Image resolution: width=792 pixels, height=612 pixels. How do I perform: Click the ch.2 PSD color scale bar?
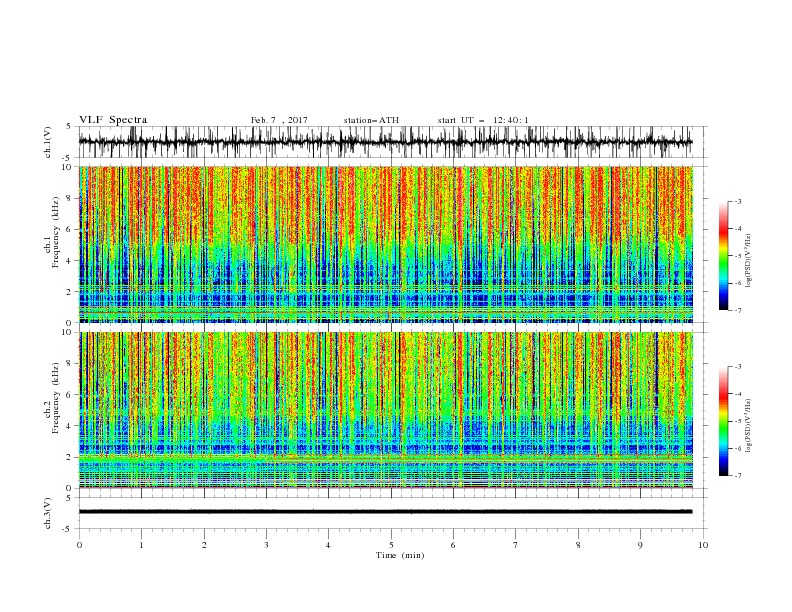pyautogui.click(x=723, y=421)
